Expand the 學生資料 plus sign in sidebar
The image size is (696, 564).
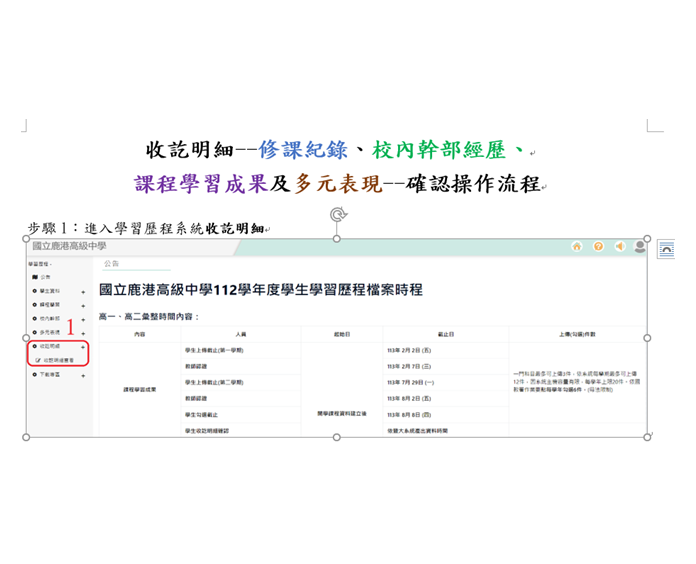tap(83, 292)
